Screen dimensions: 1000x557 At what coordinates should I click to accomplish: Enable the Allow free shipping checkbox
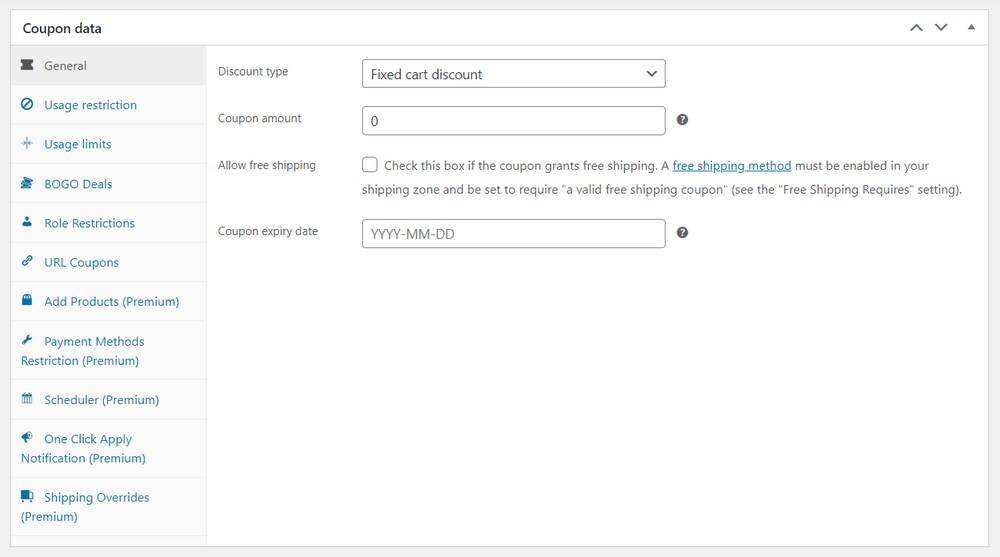pyautogui.click(x=370, y=165)
